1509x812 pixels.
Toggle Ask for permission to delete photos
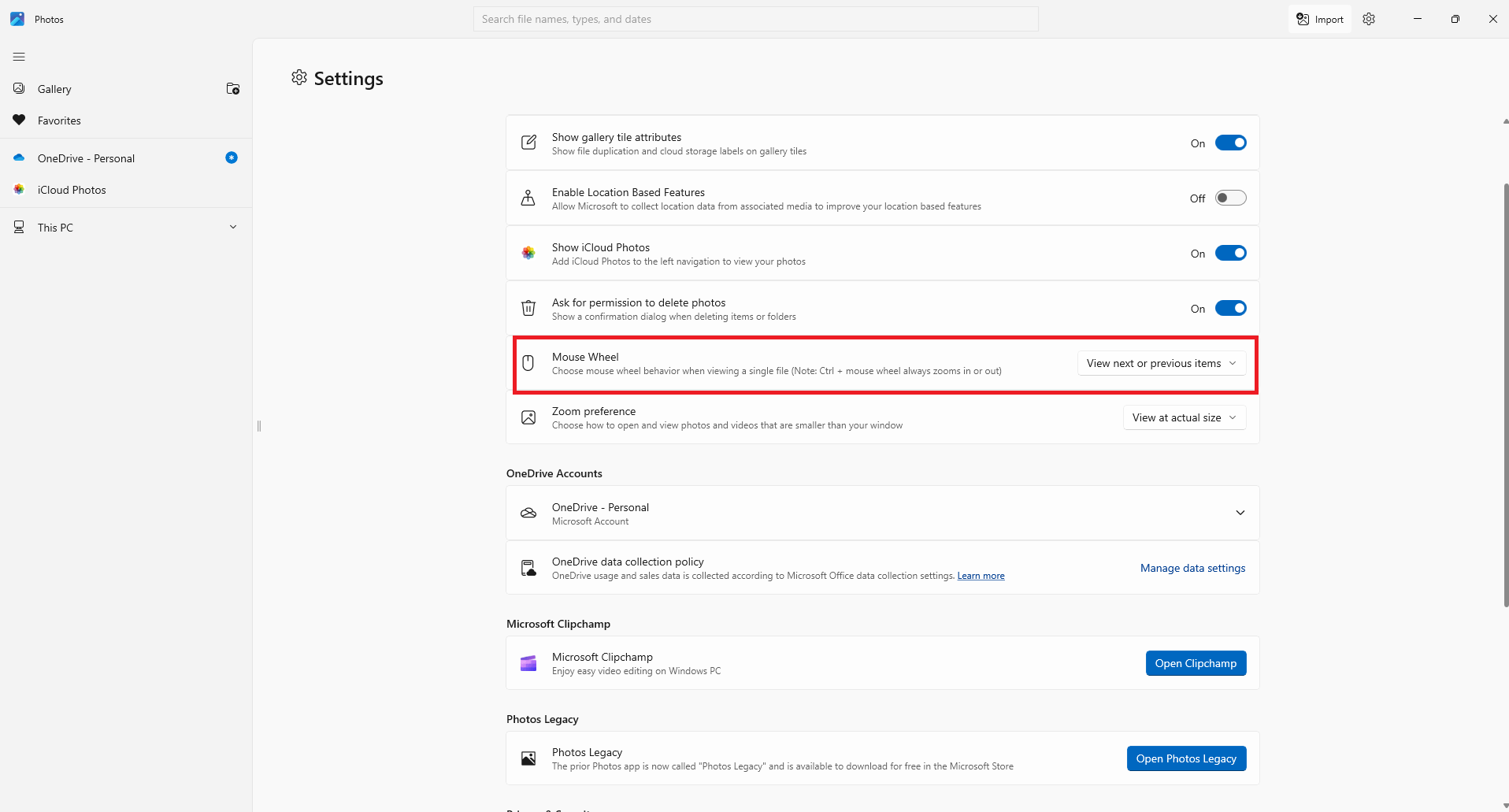[1230, 309]
